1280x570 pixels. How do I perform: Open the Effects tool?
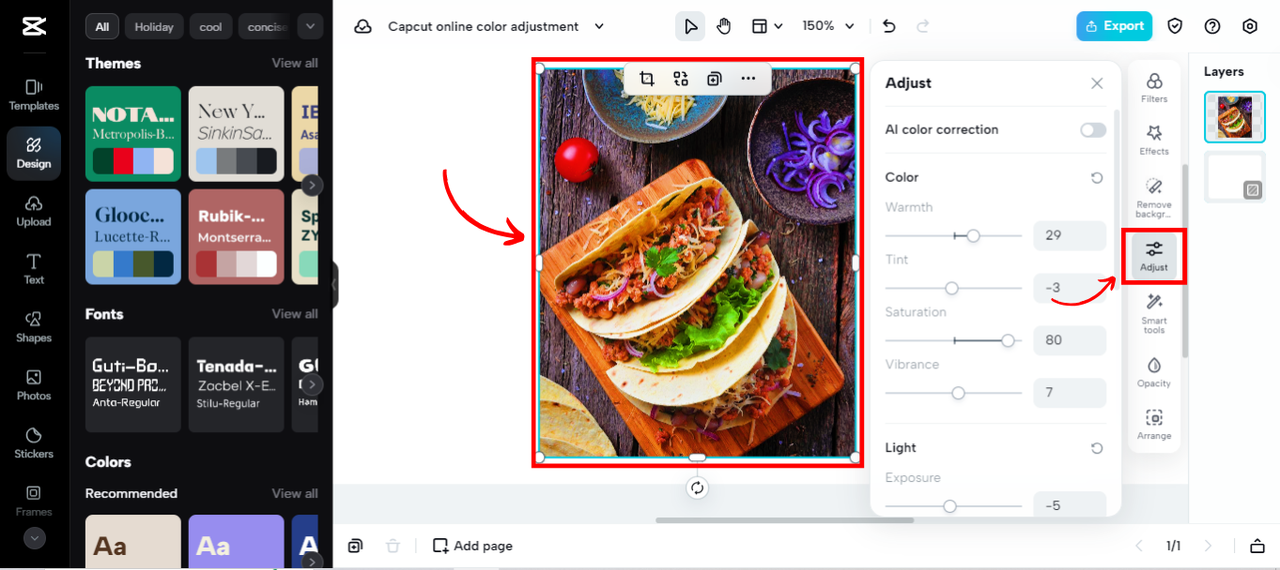click(1154, 140)
